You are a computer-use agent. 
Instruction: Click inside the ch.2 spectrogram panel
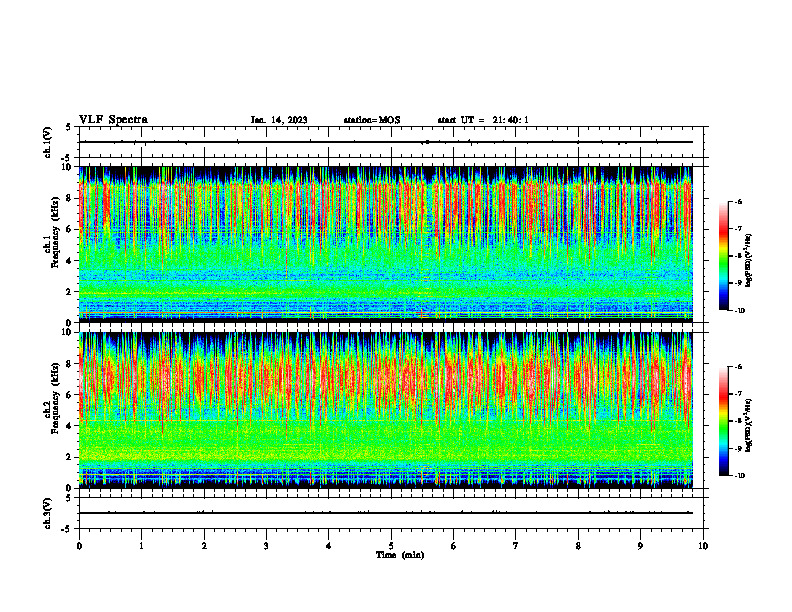click(385, 410)
